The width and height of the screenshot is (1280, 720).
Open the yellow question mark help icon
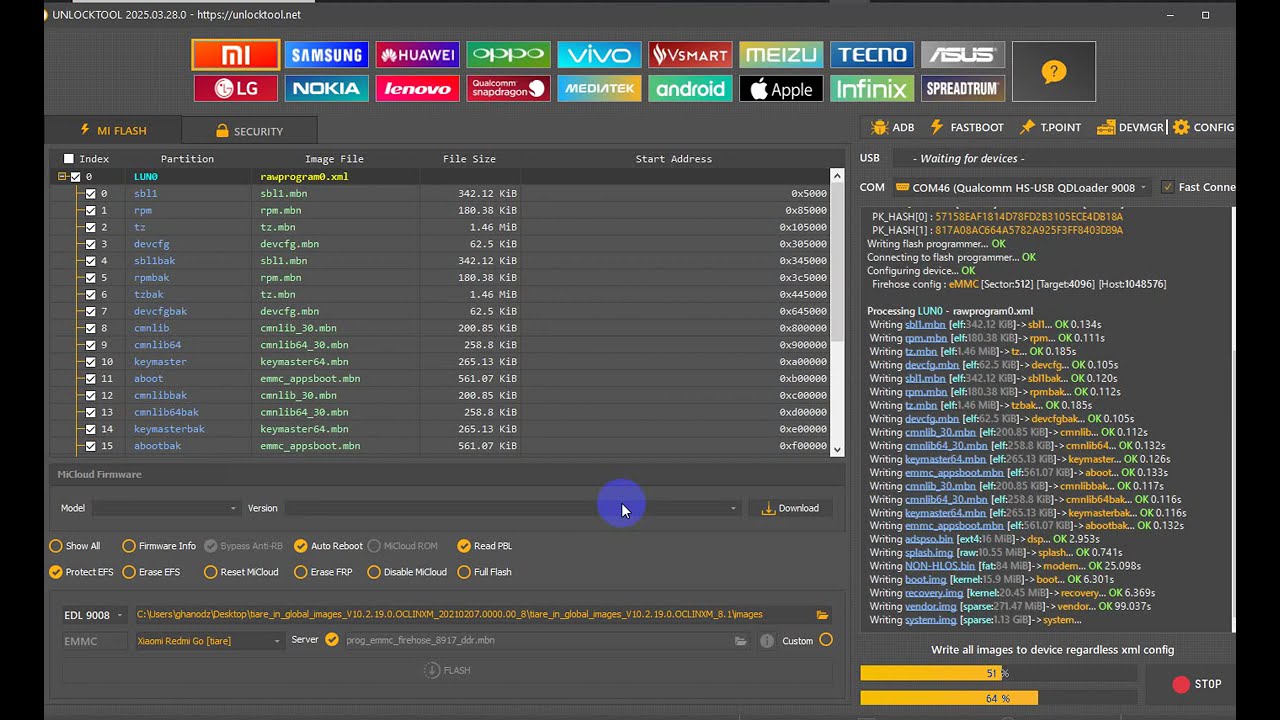pos(1053,72)
